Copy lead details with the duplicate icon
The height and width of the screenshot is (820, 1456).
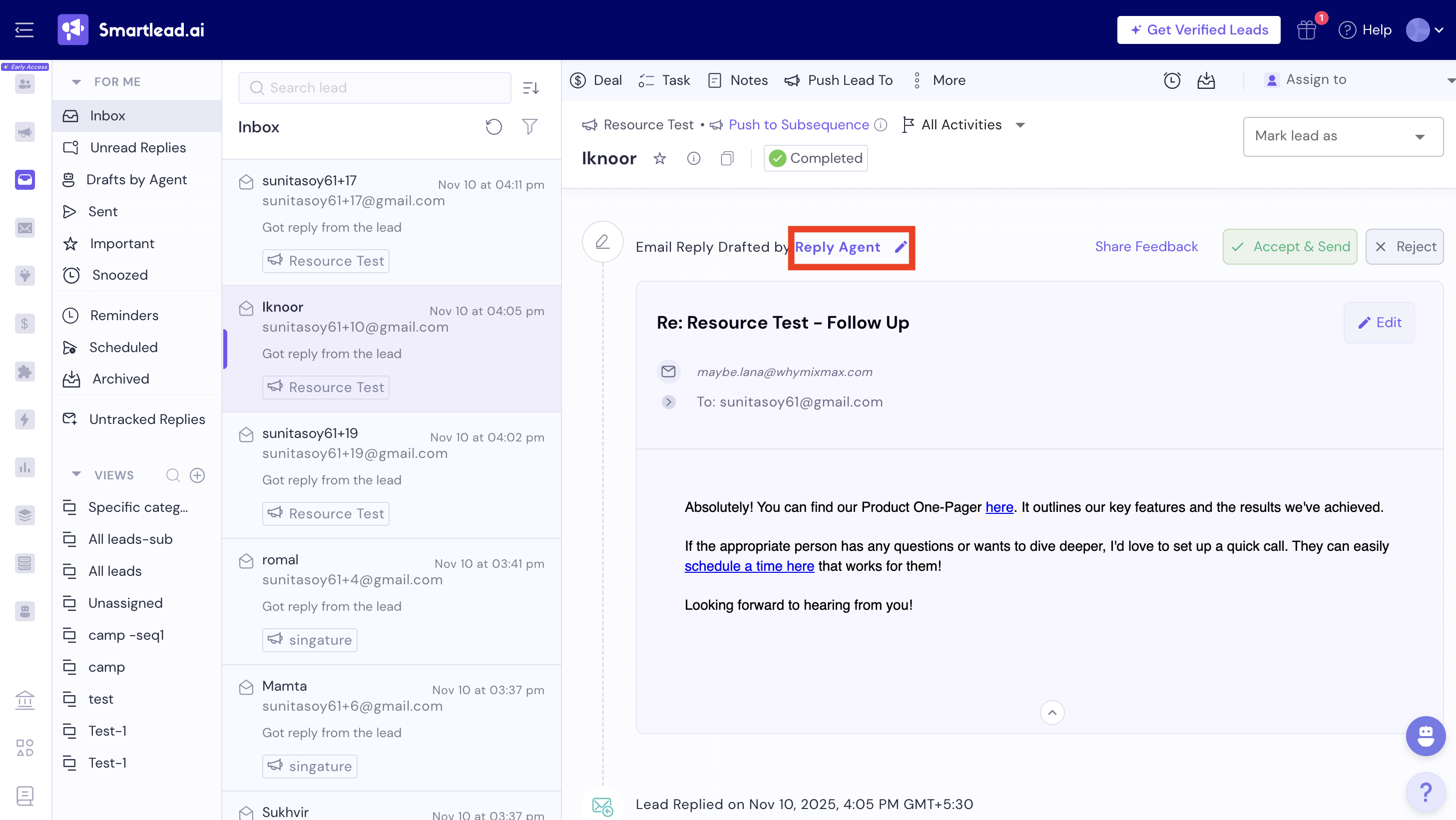tap(727, 158)
